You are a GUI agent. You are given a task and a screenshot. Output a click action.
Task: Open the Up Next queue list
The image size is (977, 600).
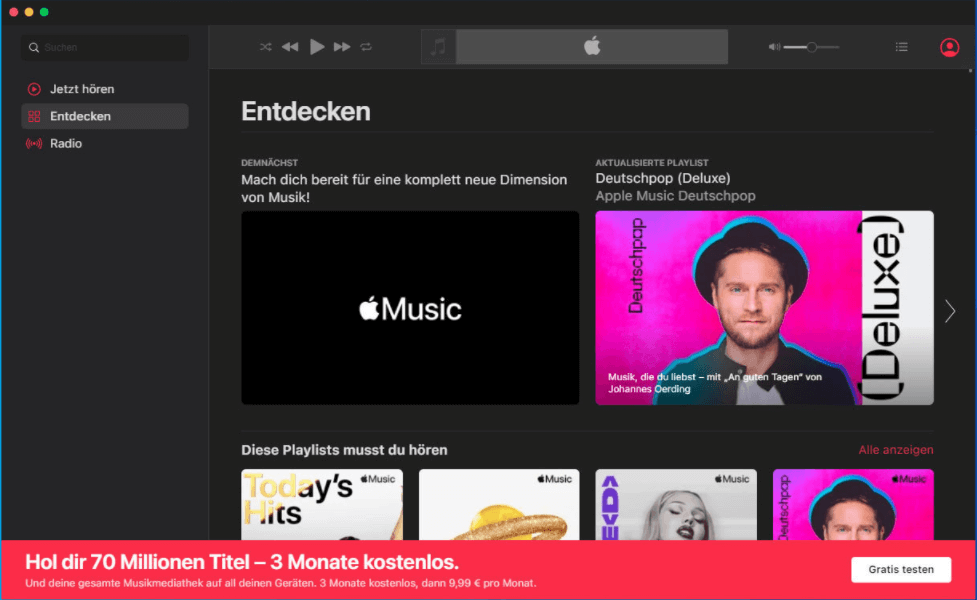tap(902, 47)
